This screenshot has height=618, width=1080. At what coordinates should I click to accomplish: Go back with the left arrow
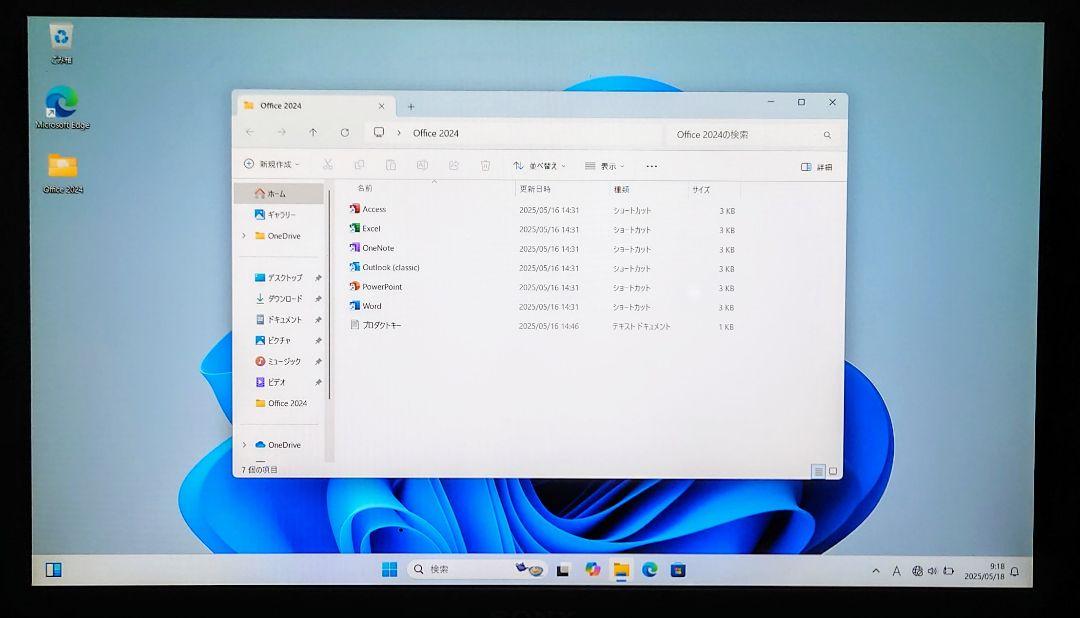pyautogui.click(x=250, y=132)
